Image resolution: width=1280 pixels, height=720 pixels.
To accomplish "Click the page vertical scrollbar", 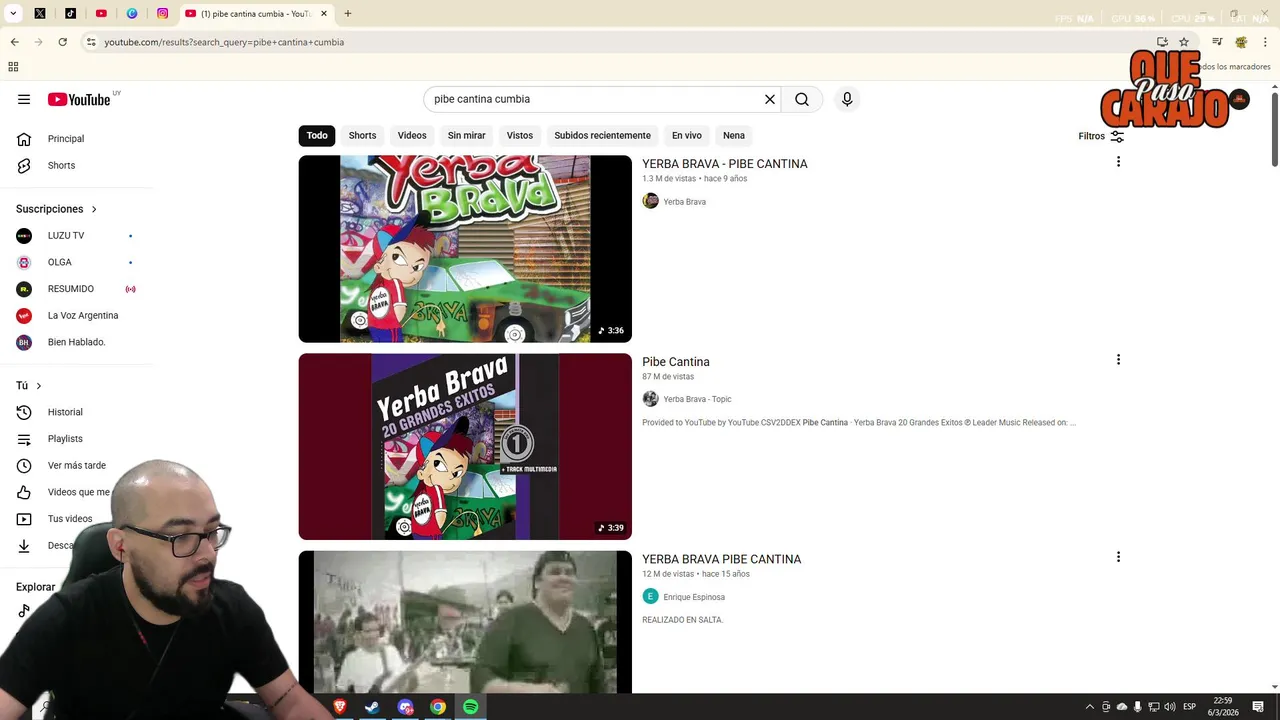I will click(1274, 129).
